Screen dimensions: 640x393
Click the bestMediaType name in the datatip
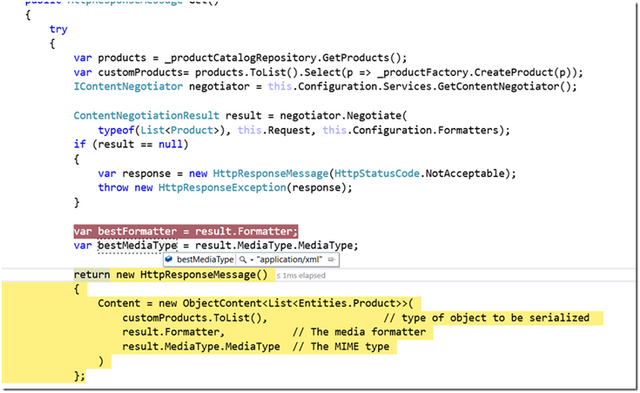205,260
